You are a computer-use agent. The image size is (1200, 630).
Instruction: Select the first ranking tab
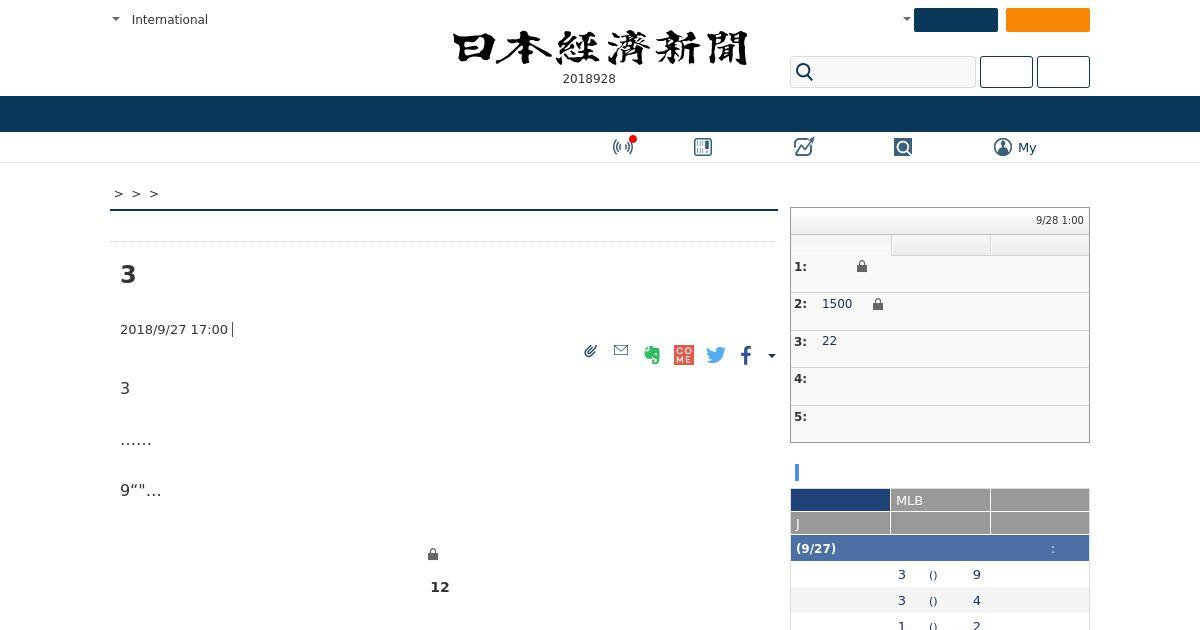841,245
